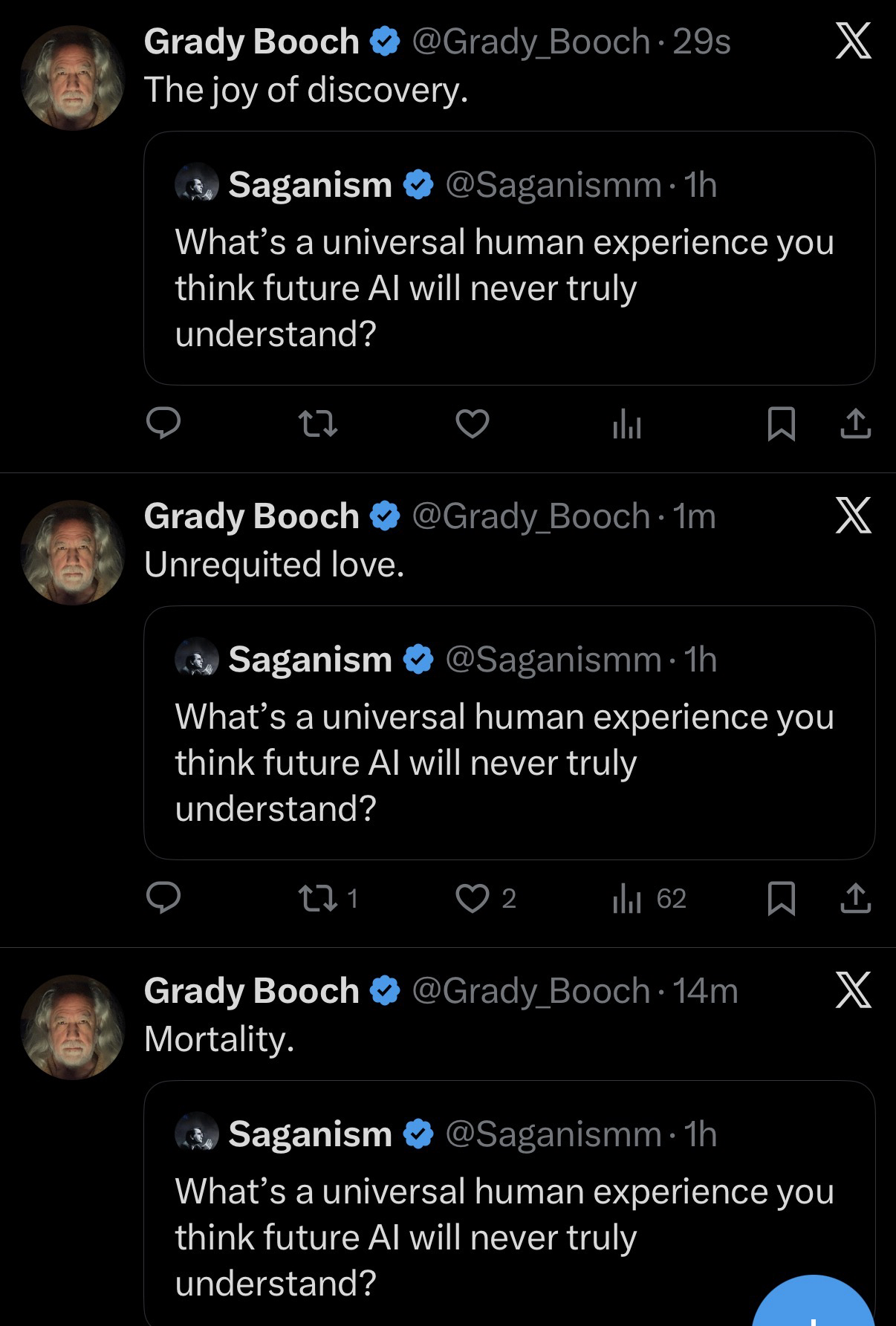Repost the "joy of discovery" post

coord(317,424)
